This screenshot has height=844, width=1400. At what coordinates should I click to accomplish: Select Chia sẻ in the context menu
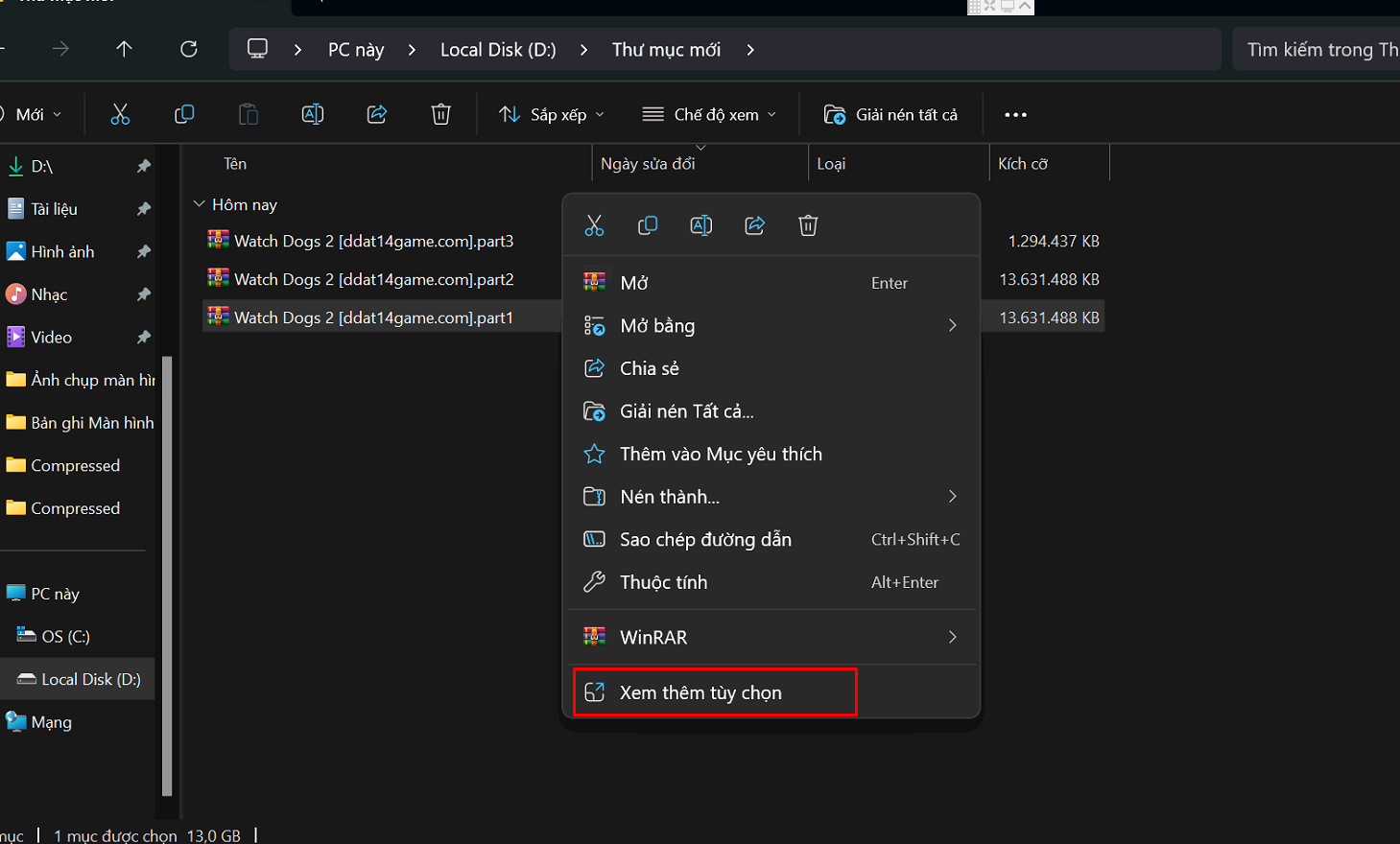click(772, 368)
